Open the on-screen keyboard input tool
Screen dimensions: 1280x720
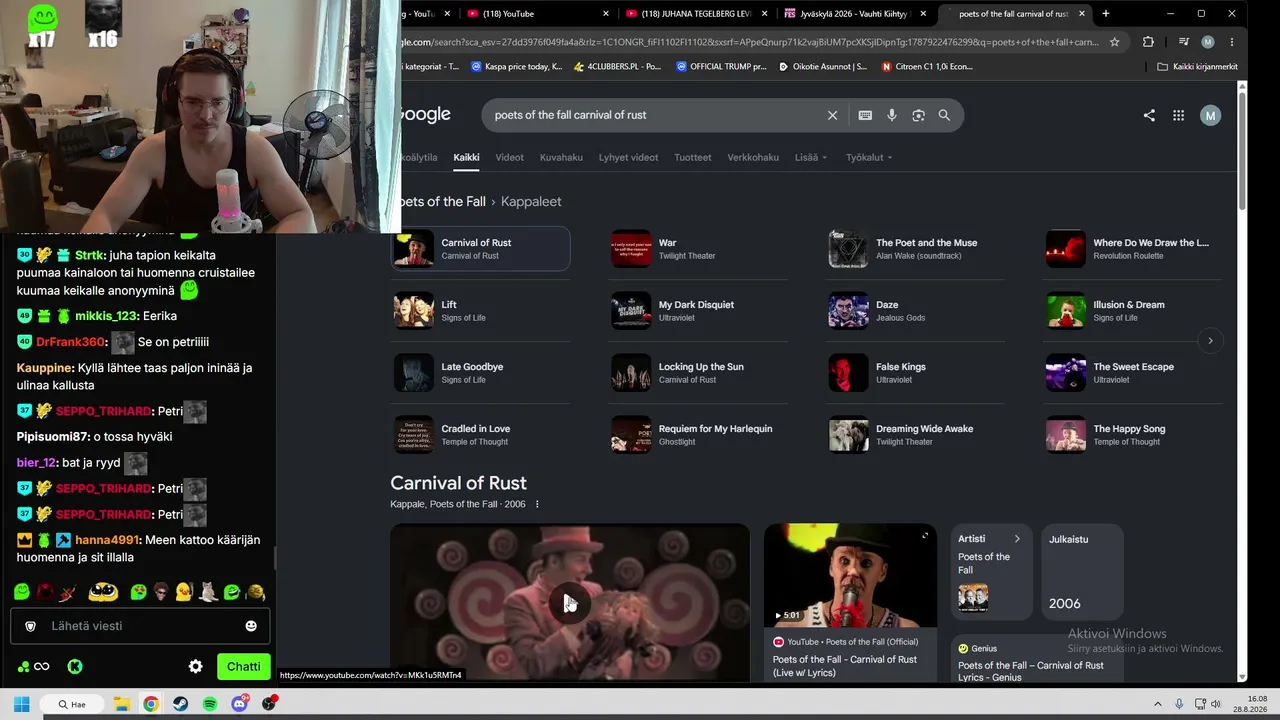pyautogui.click(x=865, y=115)
